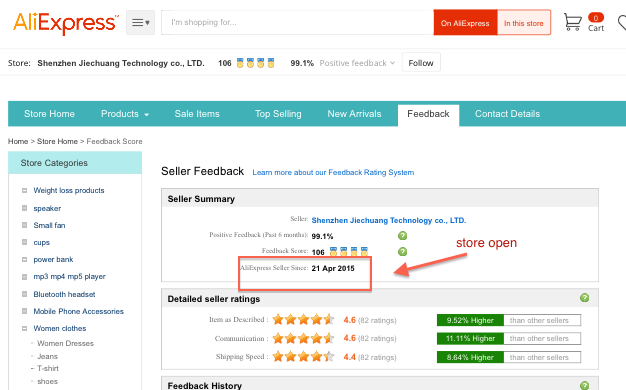Image resolution: width=626 pixels, height=390 pixels.
Task: Click medal icons next to Feedback Score
Action: point(349,251)
